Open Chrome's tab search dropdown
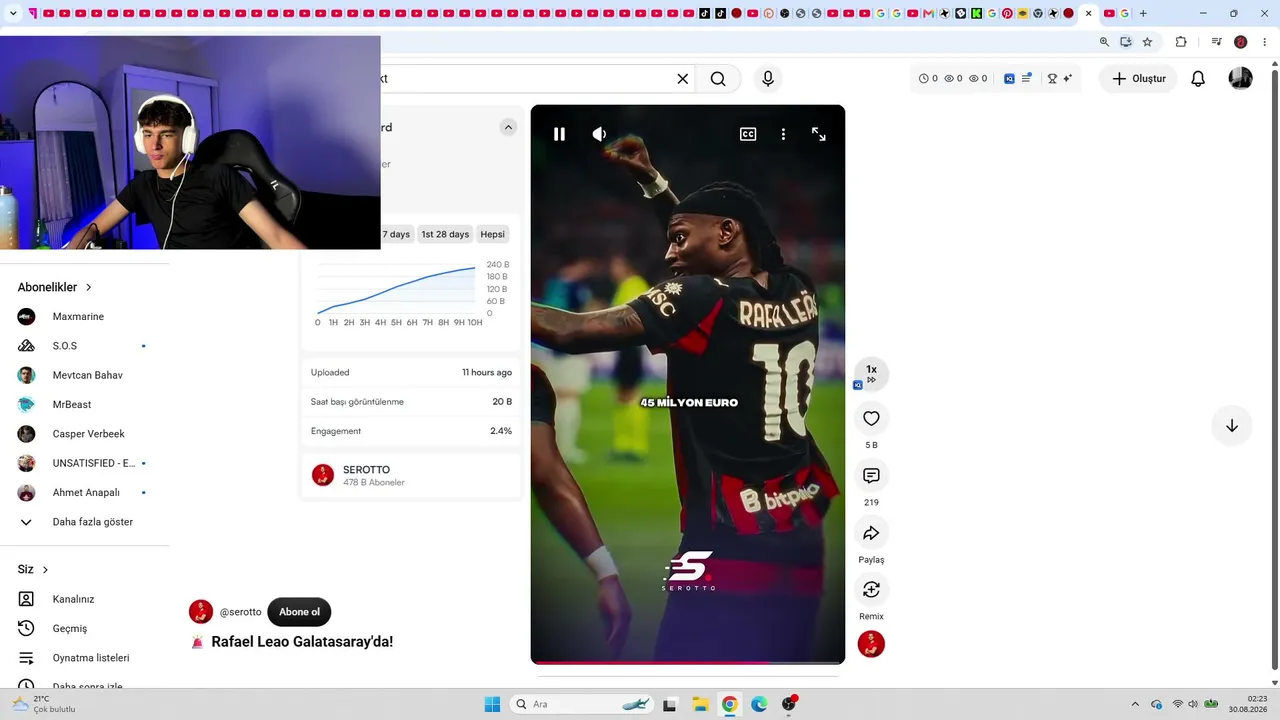1280x720 pixels. 13,13
